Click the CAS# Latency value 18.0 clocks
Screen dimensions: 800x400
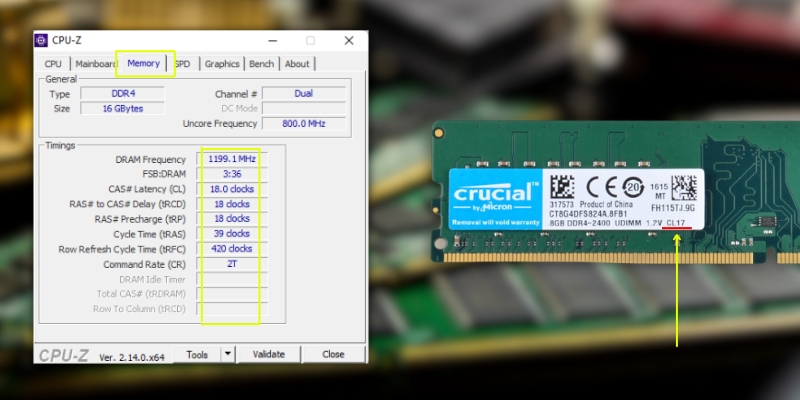tap(232, 189)
